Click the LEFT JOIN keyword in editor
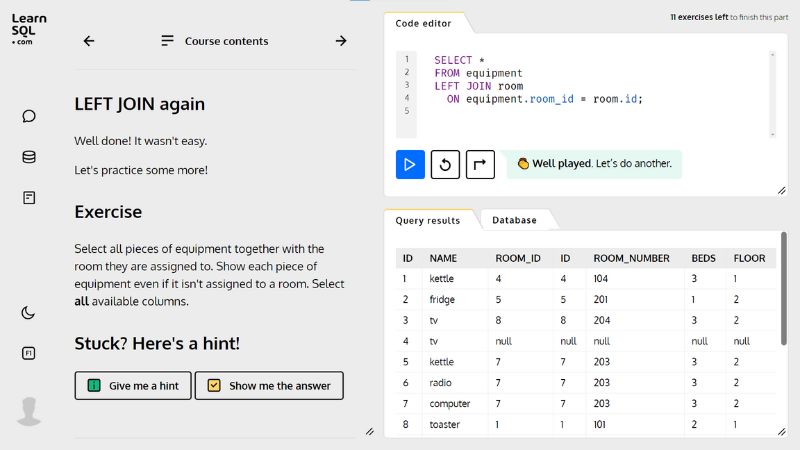This screenshot has width=800, height=450. pos(463,86)
